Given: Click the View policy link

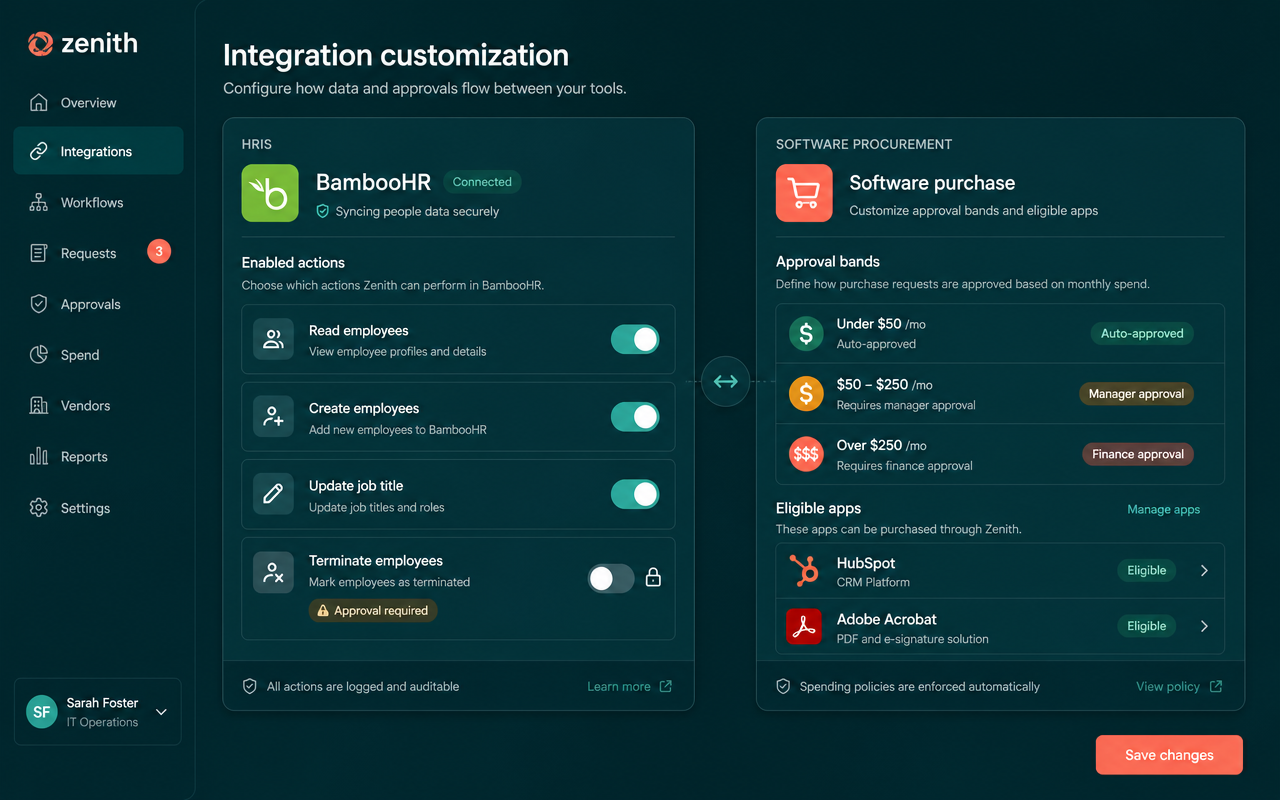Looking at the screenshot, I should pos(1179,686).
